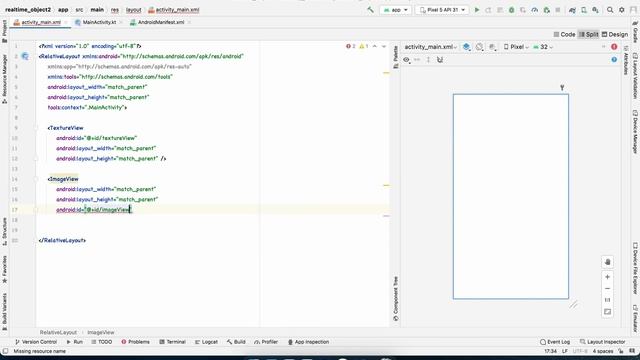Open the Night Mode / System UI dropdown
640x360 pixels.
493,47
